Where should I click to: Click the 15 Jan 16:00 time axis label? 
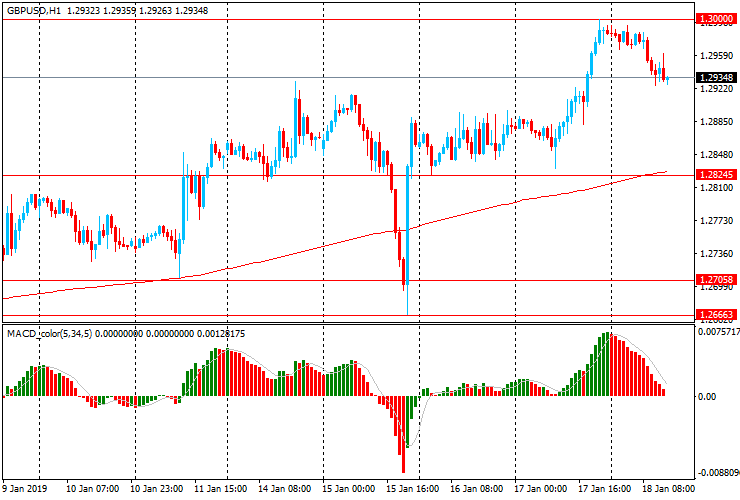[413, 488]
